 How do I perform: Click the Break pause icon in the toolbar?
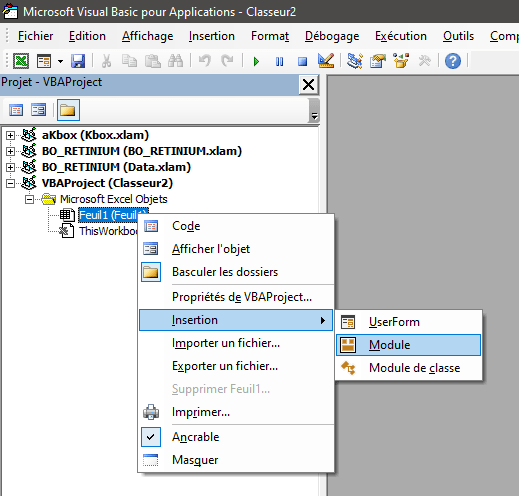[279, 61]
